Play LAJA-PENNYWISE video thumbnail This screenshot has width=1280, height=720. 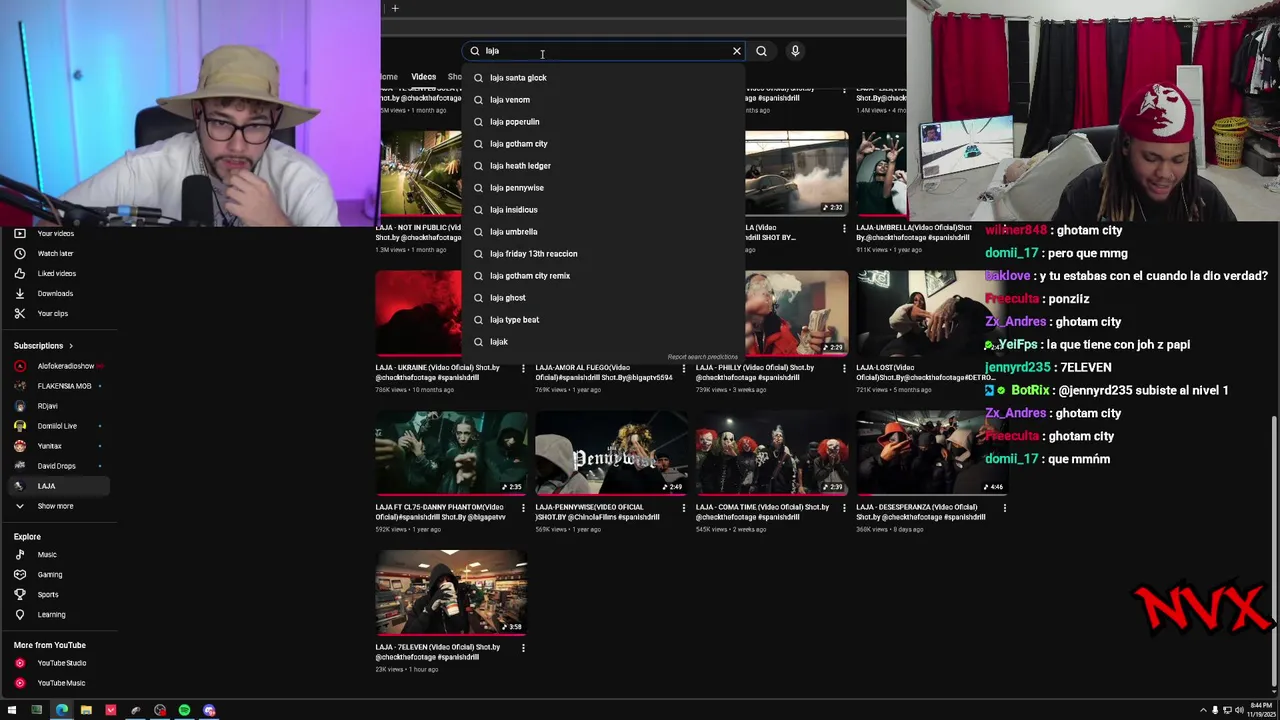click(611, 453)
